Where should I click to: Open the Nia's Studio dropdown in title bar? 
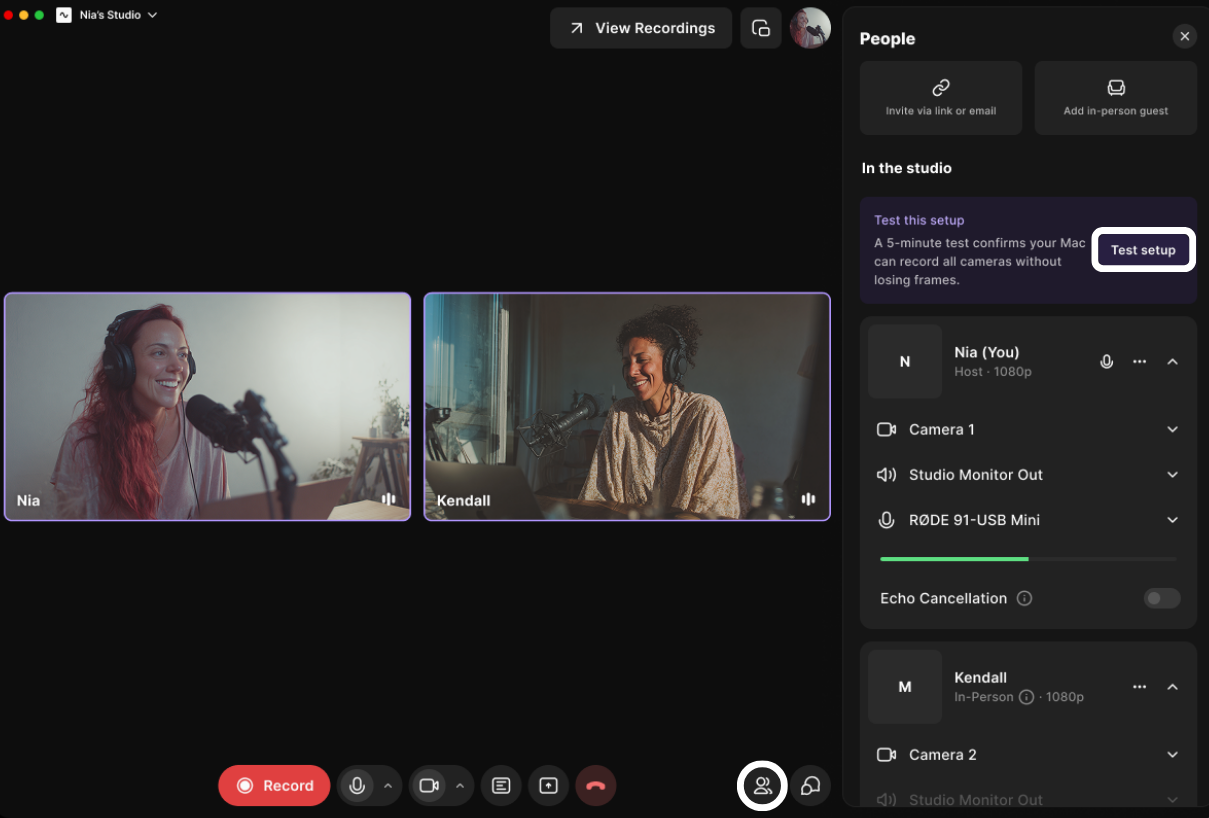(x=108, y=15)
